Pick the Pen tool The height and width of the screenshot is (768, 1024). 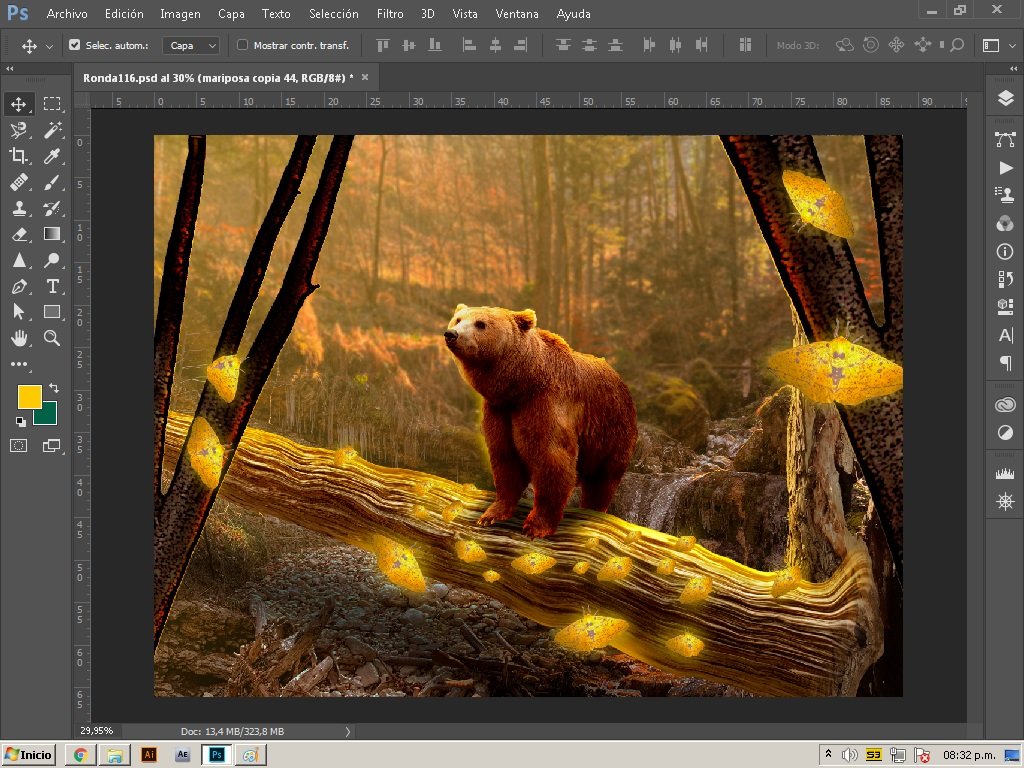click(x=18, y=286)
